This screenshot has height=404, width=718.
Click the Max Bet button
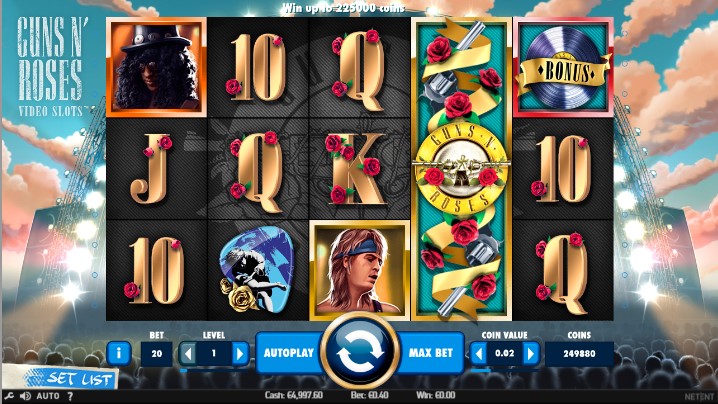(x=430, y=353)
